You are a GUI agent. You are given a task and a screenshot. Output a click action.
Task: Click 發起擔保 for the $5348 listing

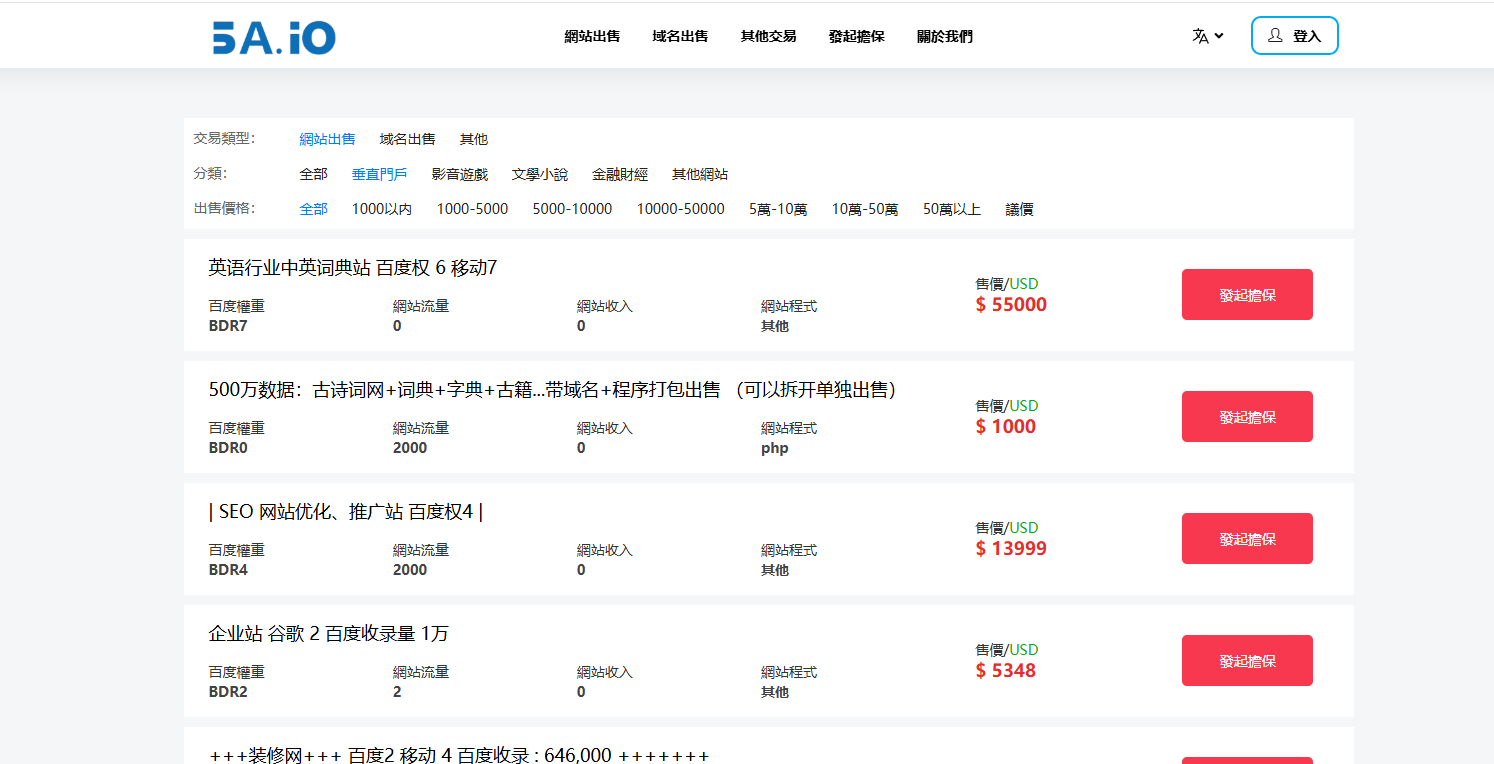point(1247,660)
